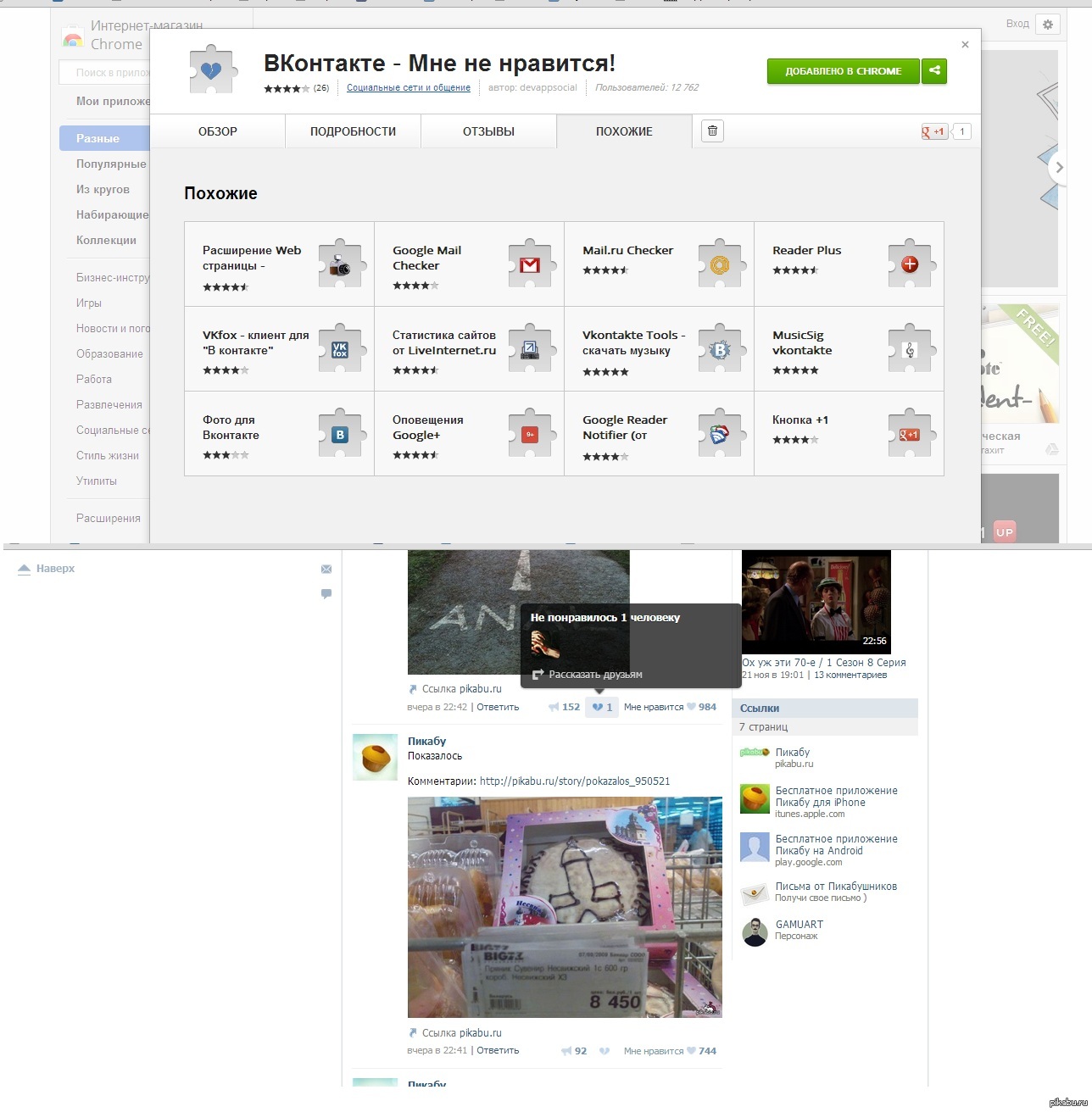The image size is (1092, 1112).
Task: Click the 'Добавлено в Chrome' button
Action: [x=844, y=71]
